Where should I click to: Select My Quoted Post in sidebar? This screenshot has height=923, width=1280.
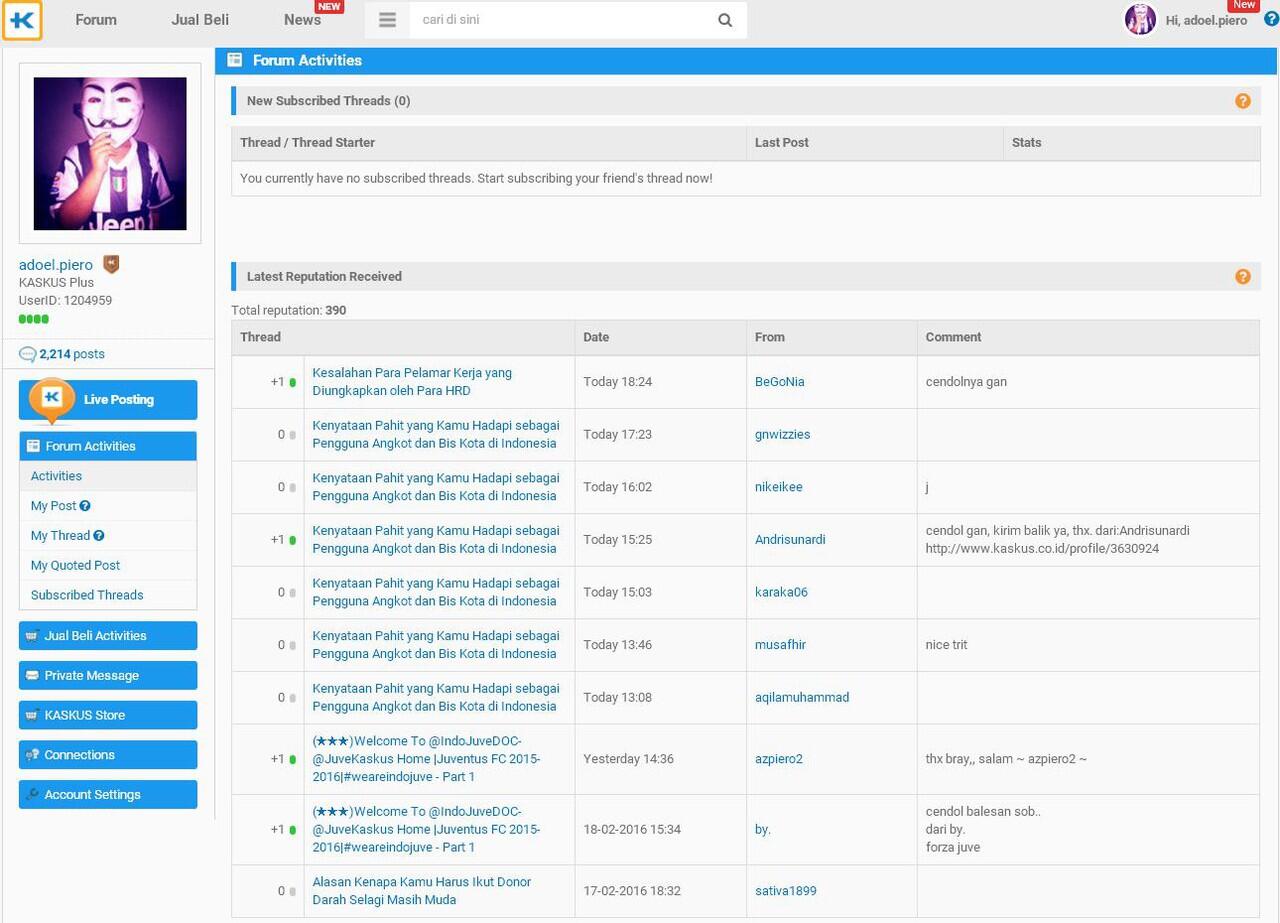(75, 566)
